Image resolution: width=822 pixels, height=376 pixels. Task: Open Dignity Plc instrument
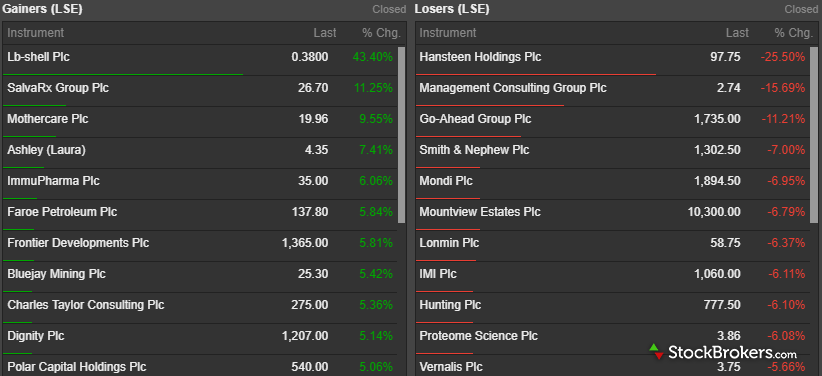tap(36, 335)
